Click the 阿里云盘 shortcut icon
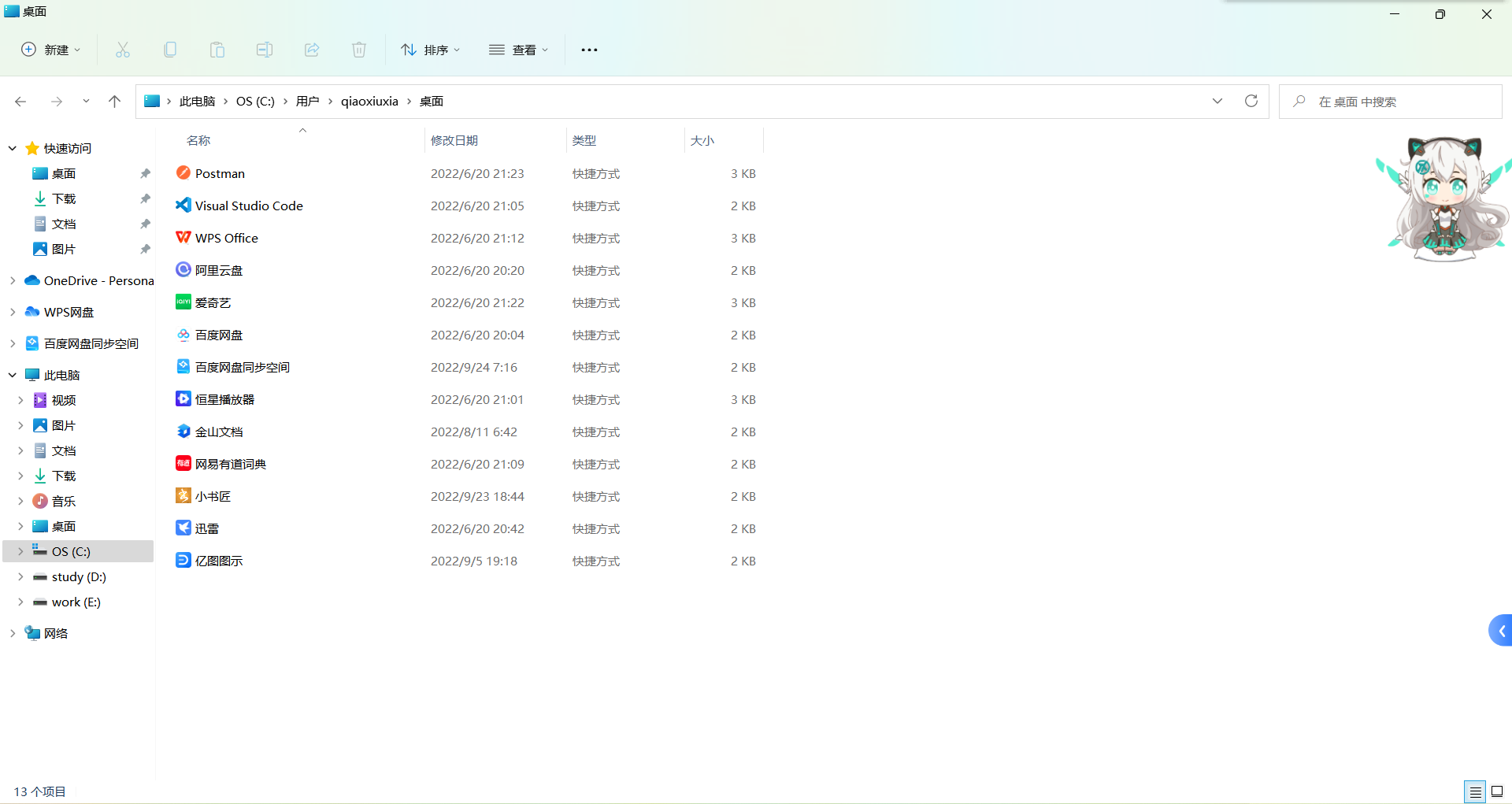This screenshot has height=804, width=1512. (183, 269)
